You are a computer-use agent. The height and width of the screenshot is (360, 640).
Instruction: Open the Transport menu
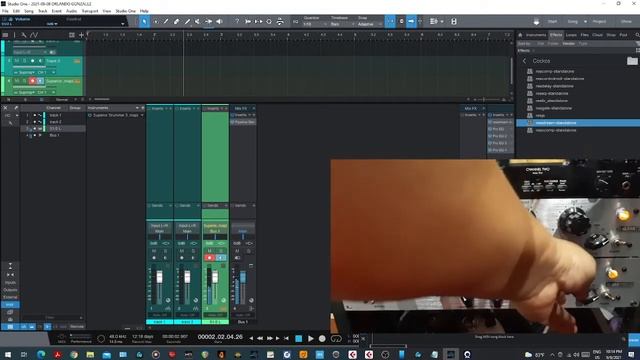click(x=90, y=11)
